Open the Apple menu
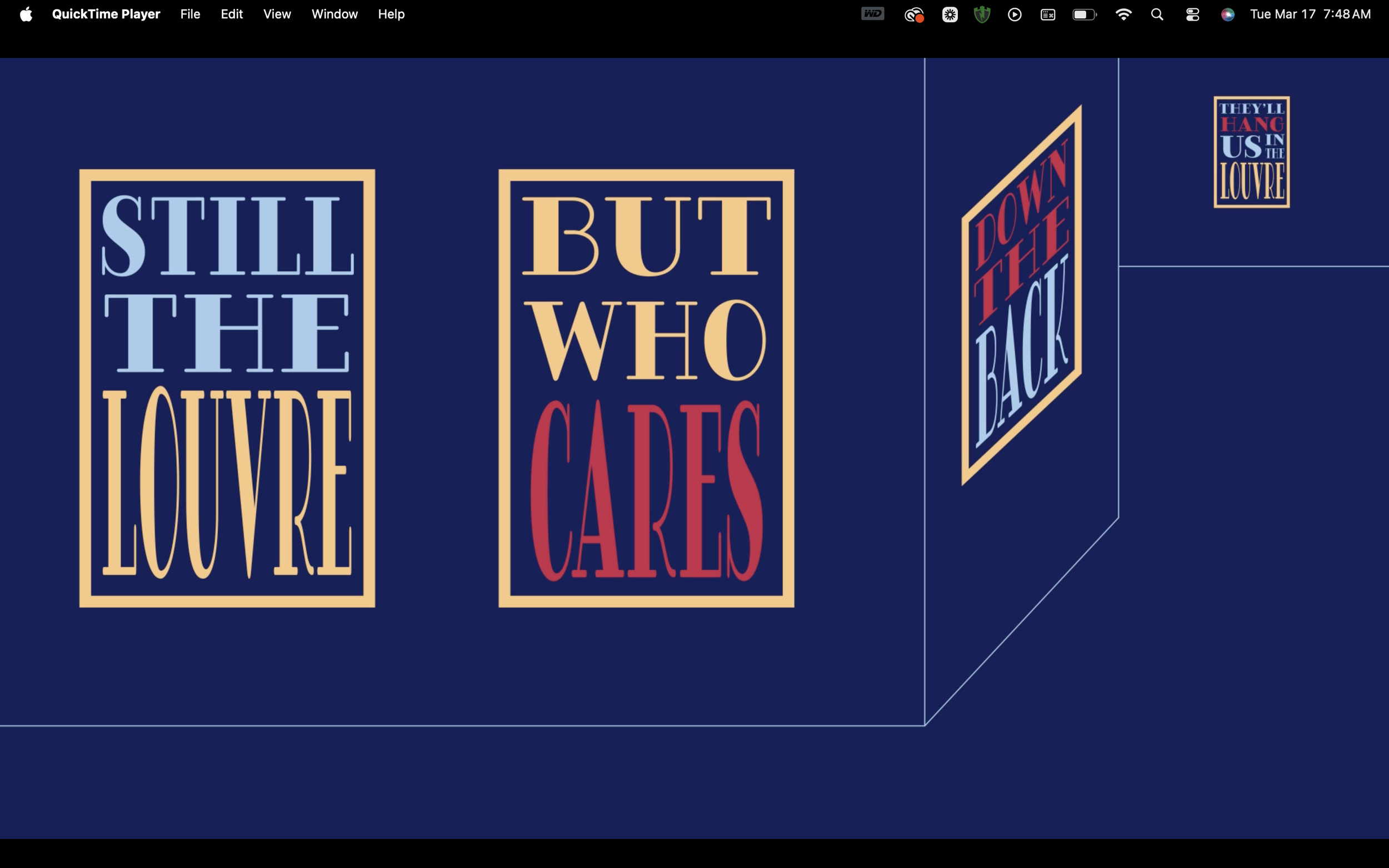This screenshot has width=1389, height=868. click(x=26, y=14)
